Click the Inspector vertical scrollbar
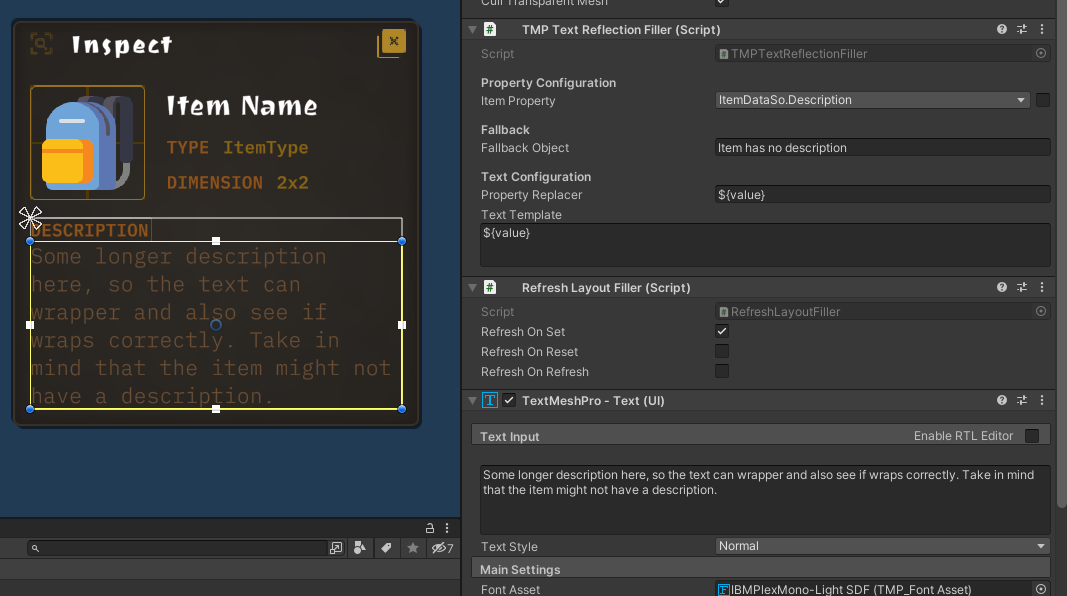The height and width of the screenshot is (596, 1067). click(x=1062, y=252)
